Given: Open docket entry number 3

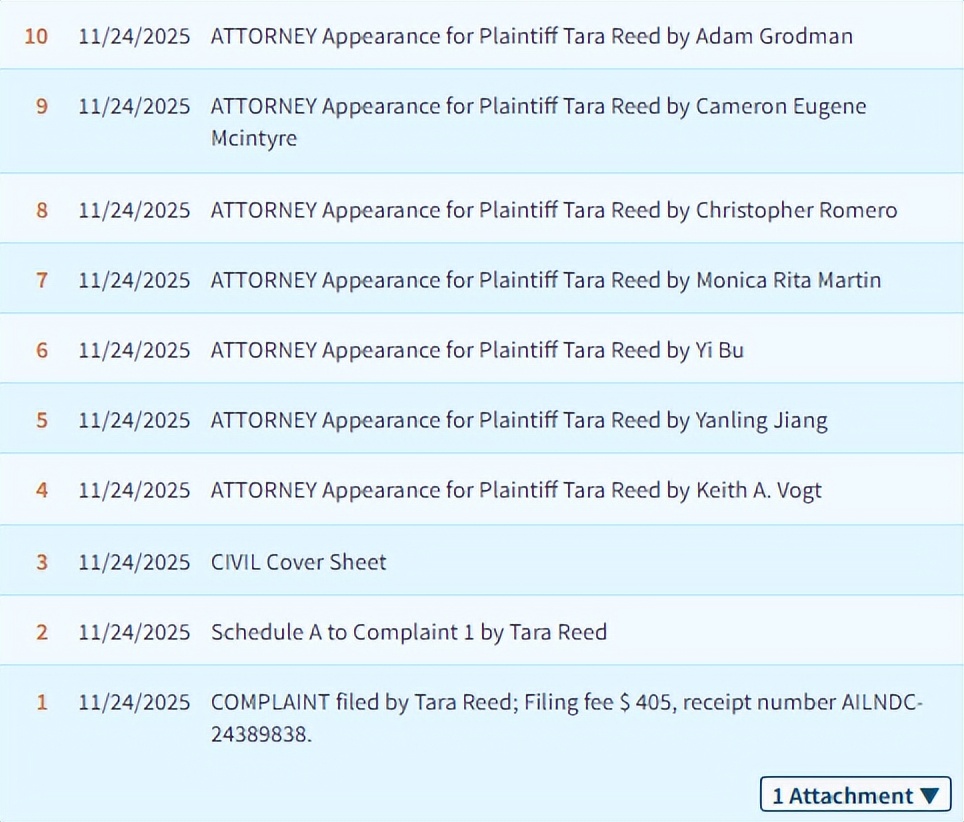Looking at the screenshot, I should (41, 562).
